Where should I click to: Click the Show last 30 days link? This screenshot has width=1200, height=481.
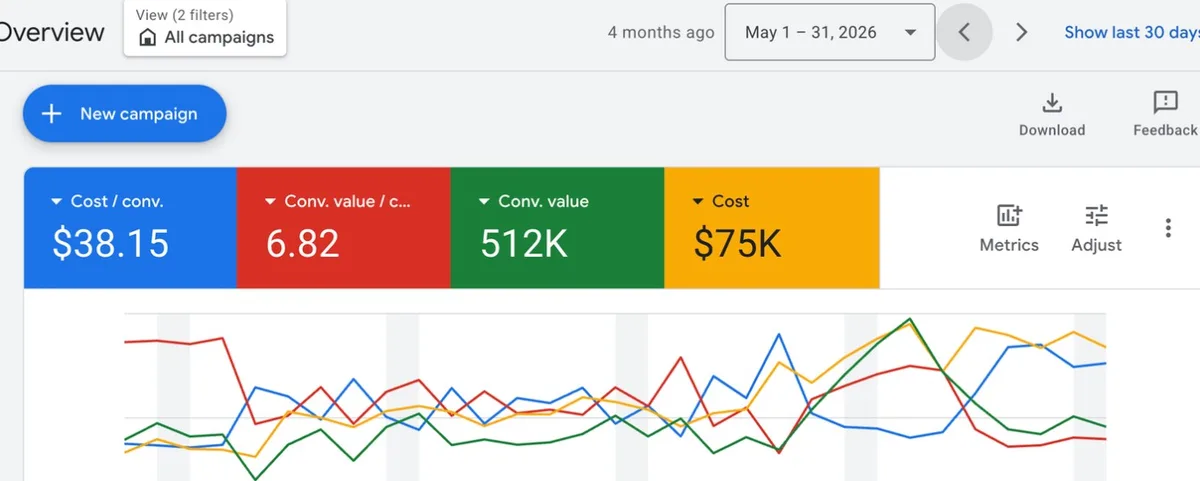(x=1131, y=32)
